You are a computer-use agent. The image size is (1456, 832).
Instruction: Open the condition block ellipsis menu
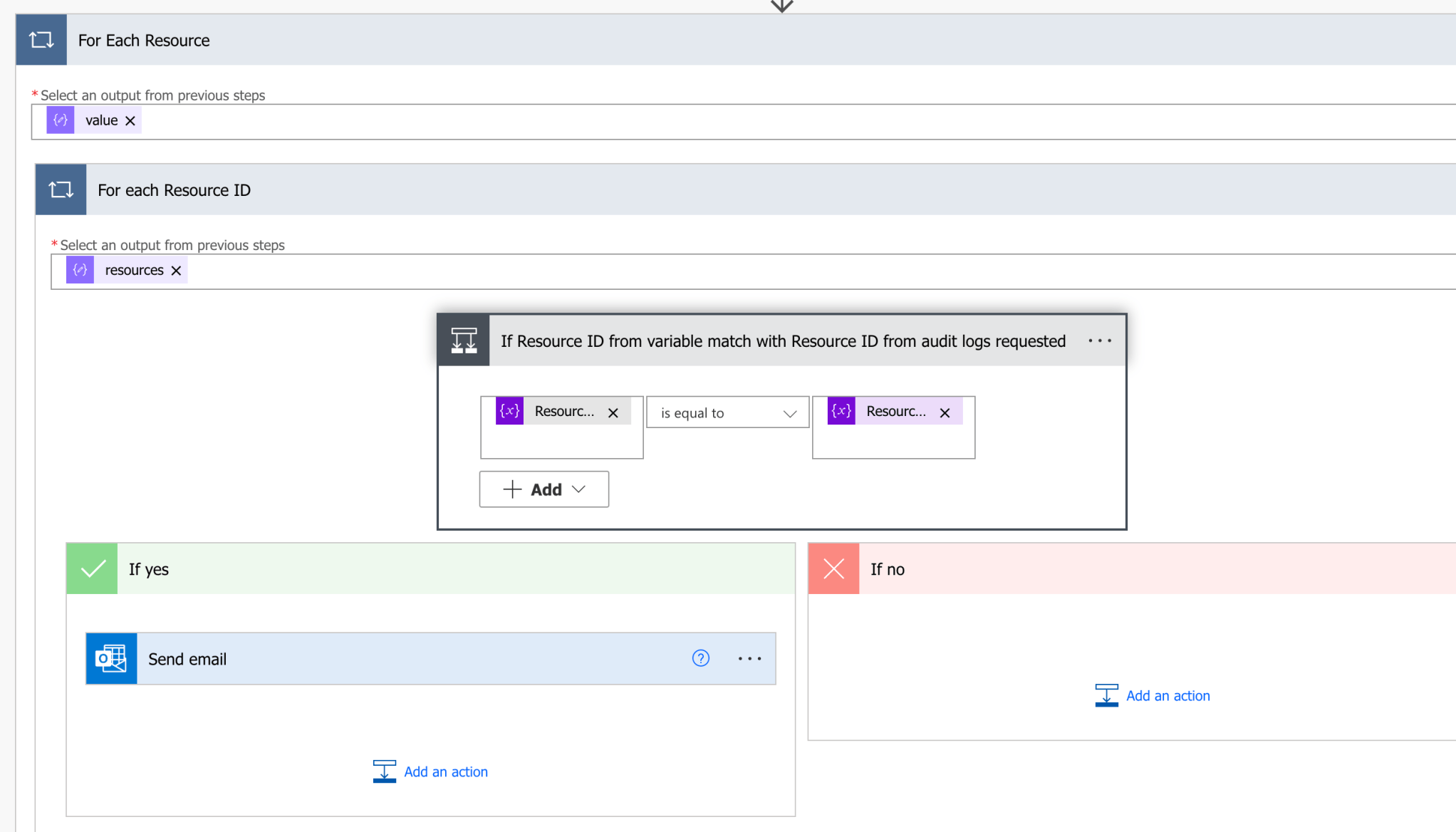pyautogui.click(x=1099, y=340)
